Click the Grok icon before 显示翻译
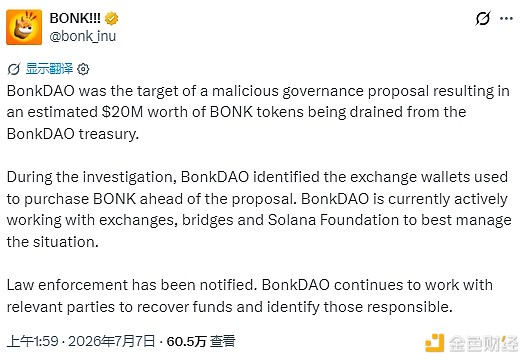The width and height of the screenshot is (529, 363). click(x=14, y=69)
